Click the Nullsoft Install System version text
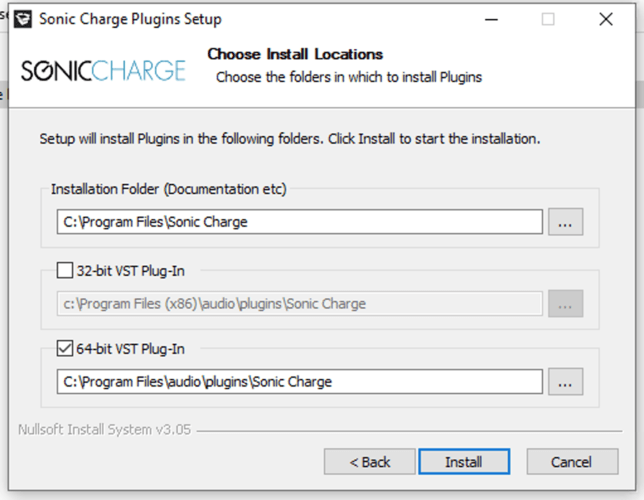 (104, 430)
